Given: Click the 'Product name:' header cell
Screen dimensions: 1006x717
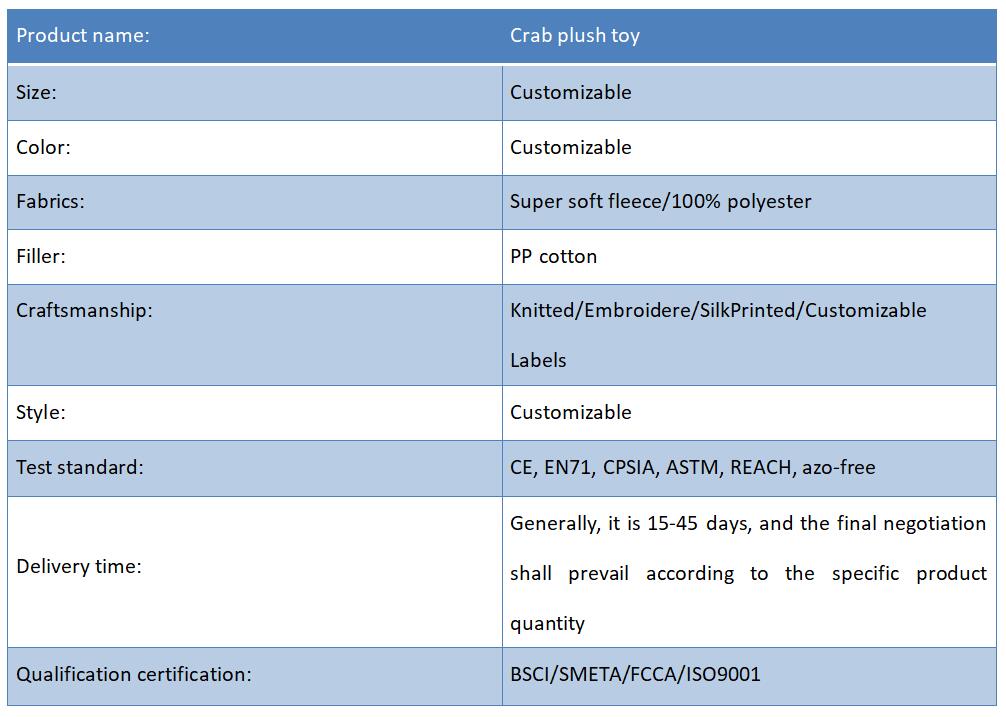Looking at the screenshot, I should coord(255,36).
